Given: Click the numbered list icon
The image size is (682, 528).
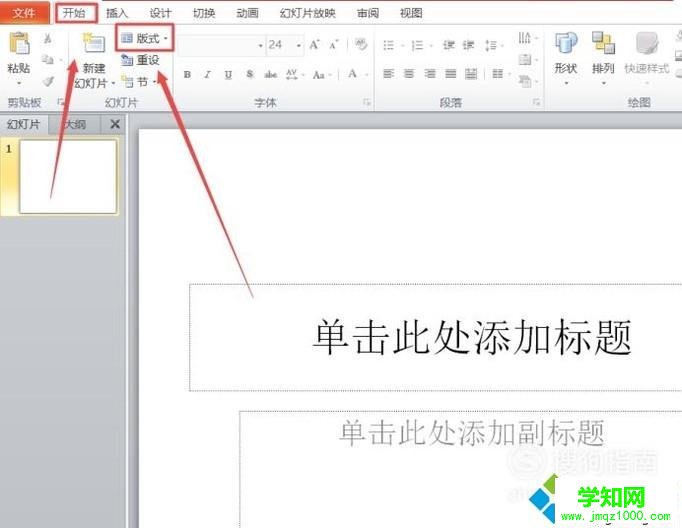Looking at the screenshot, I should tap(417, 45).
